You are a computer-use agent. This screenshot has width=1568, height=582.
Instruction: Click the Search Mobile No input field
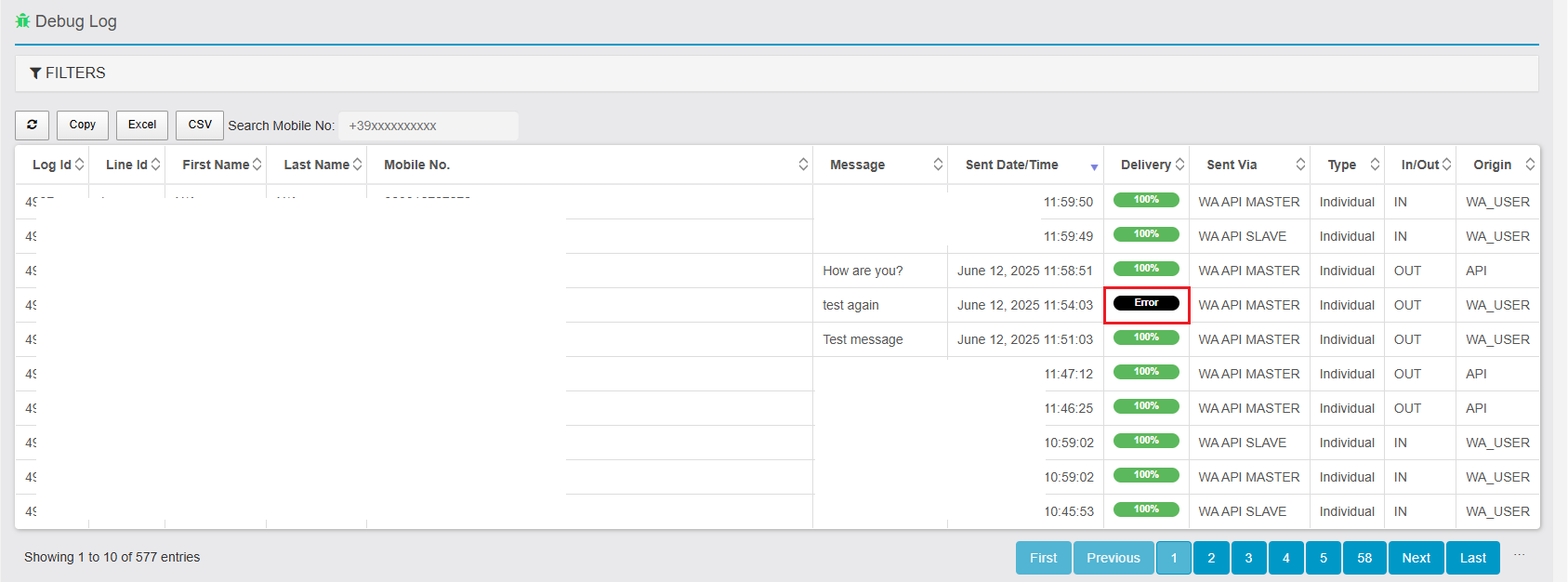pos(428,126)
